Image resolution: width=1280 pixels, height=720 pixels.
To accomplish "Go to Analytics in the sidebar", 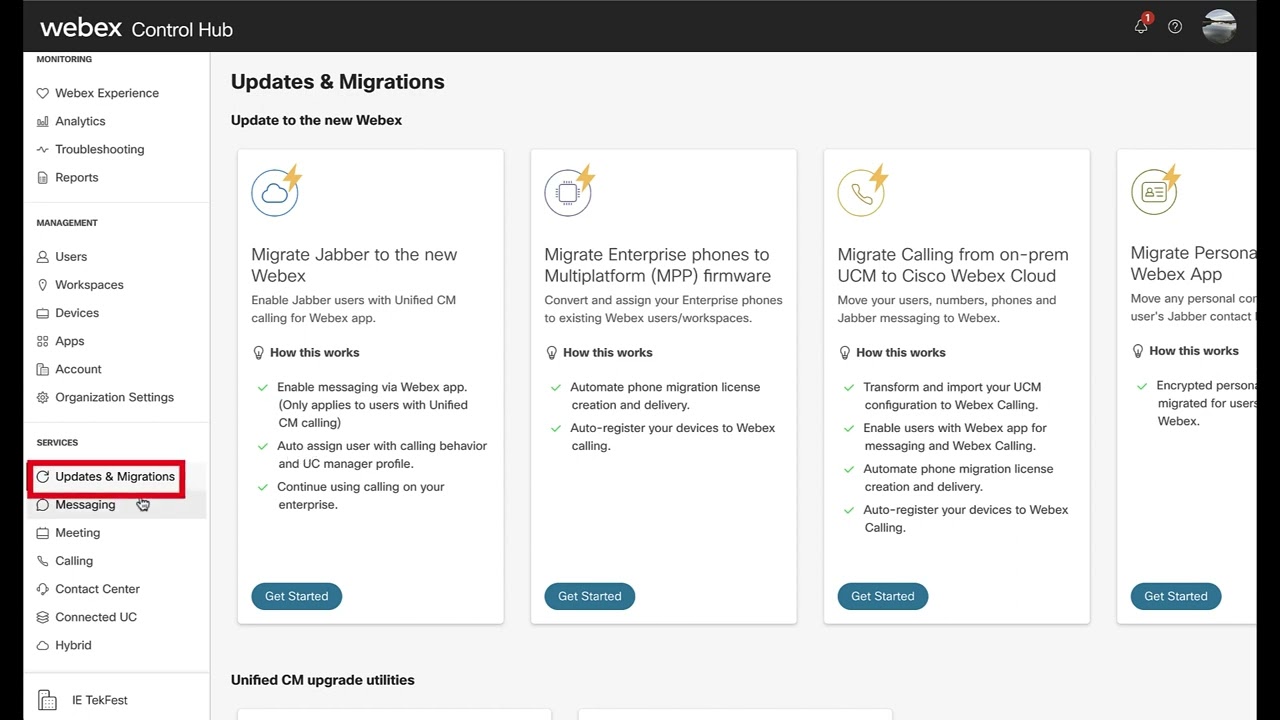I will tap(80, 121).
